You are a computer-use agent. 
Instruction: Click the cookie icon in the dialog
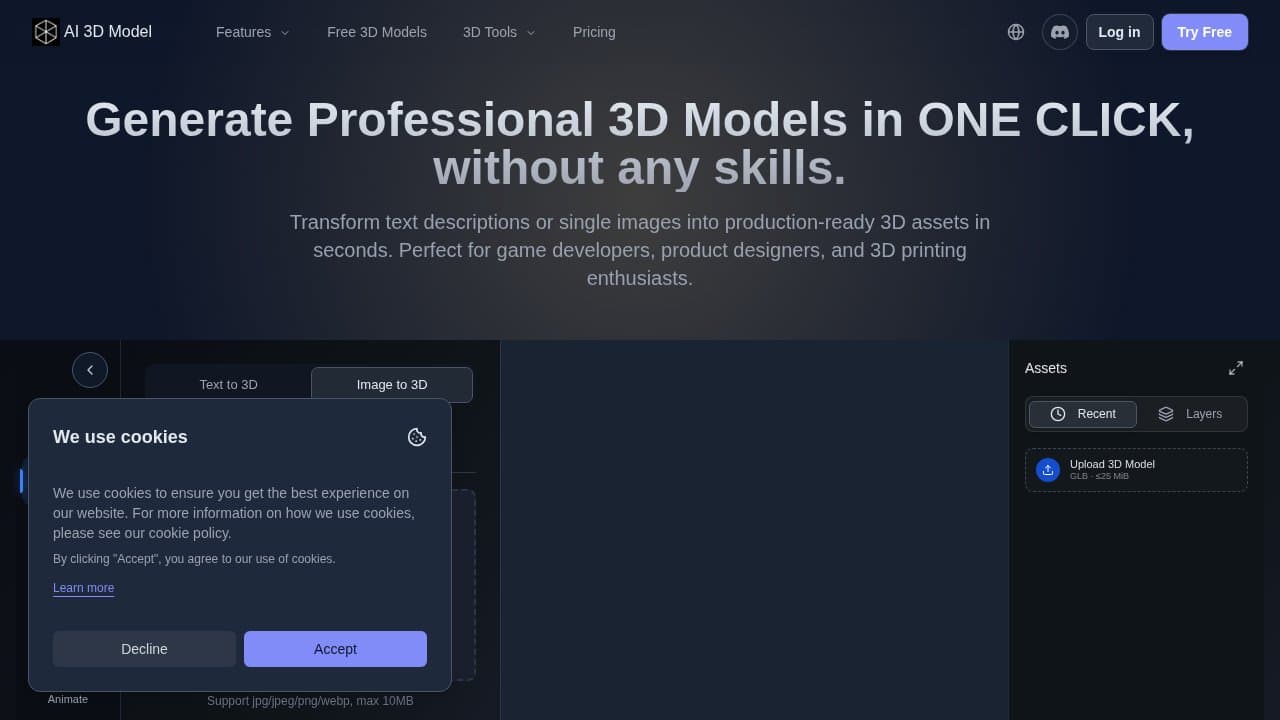(x=417, y=437)
